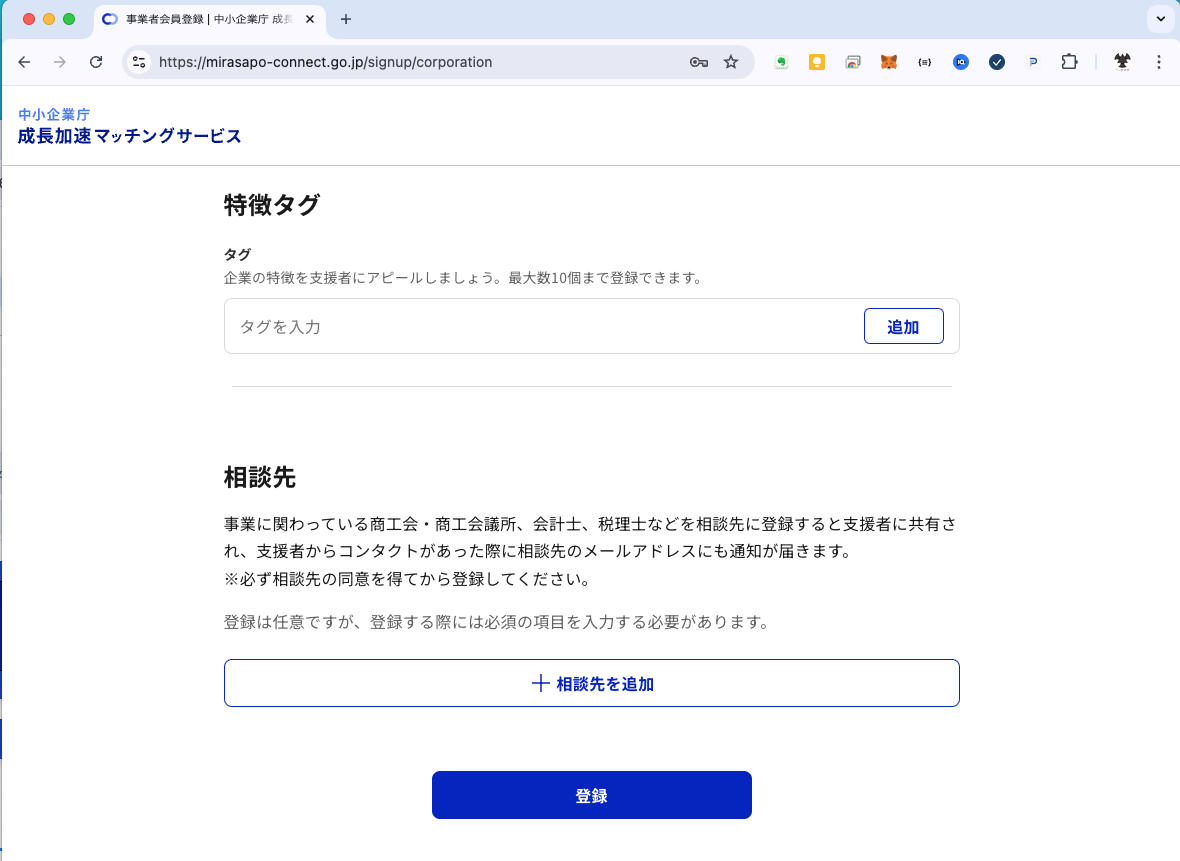1180x861 pixels.
Task: Submit the form with 登録 button
Action: point(591,796)
